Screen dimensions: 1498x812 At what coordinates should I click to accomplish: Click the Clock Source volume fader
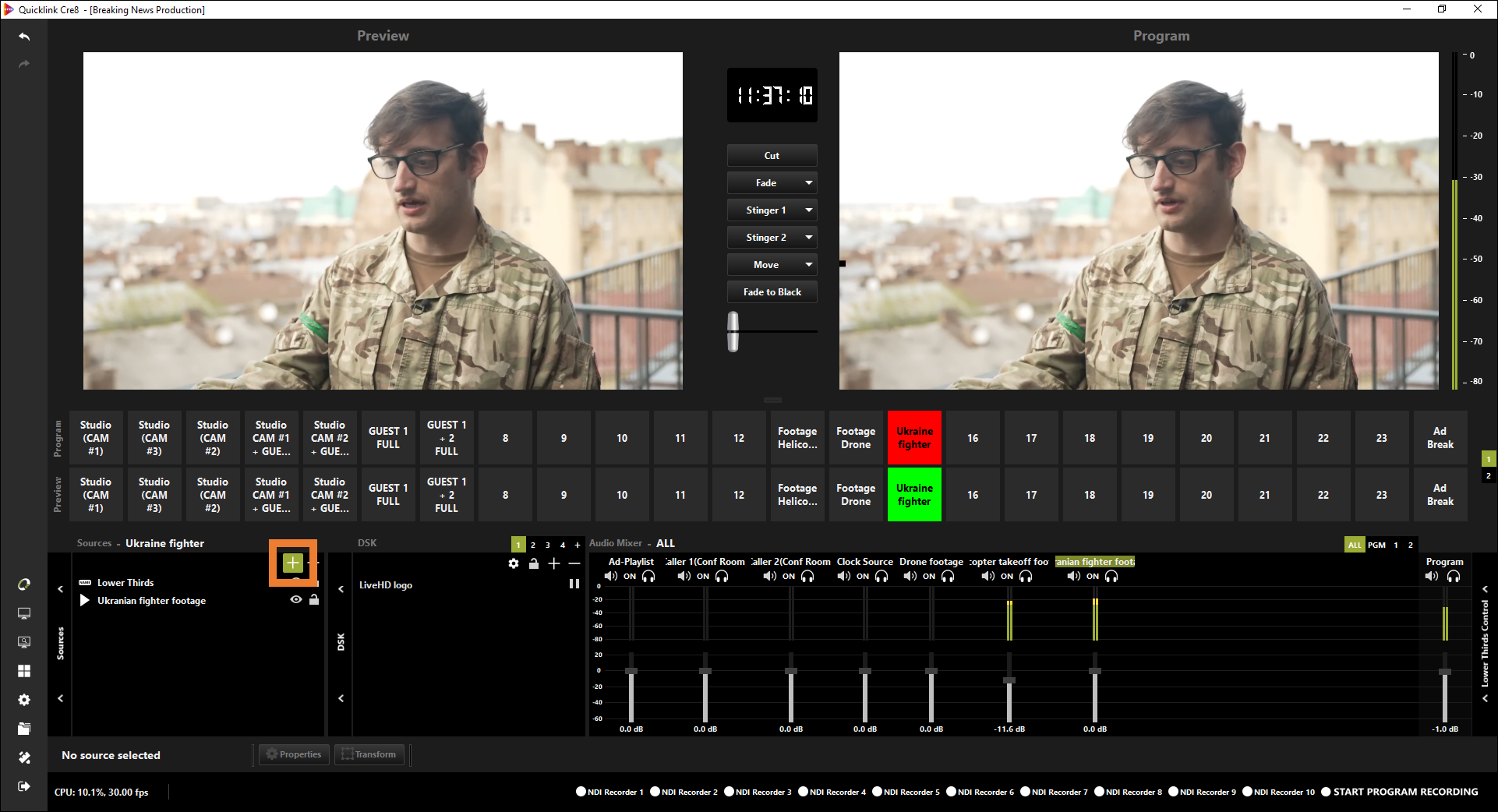point(865,672)
